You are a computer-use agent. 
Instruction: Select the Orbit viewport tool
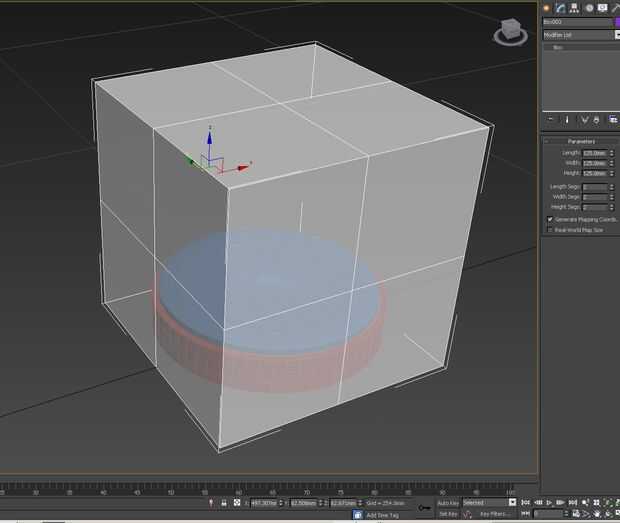(608, 514)
